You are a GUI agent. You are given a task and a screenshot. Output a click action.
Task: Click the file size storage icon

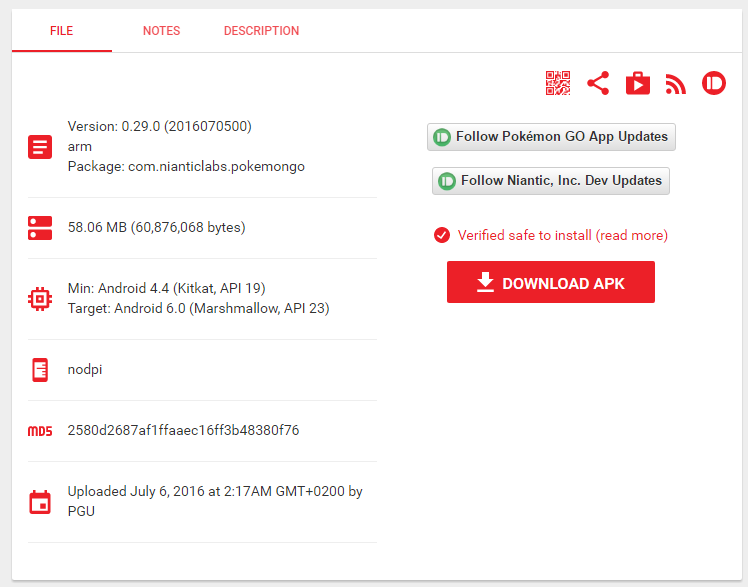40,227
